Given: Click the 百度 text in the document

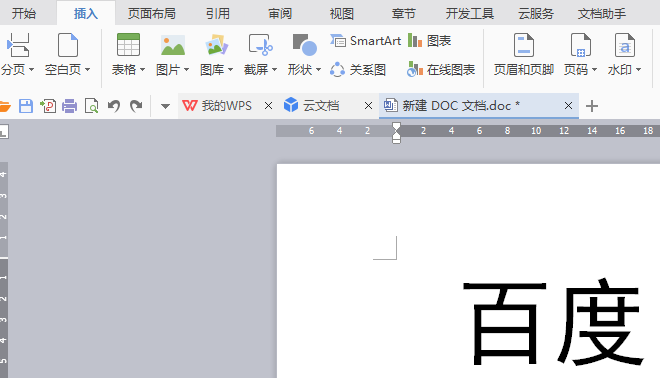Looking at the screenshot, I should 553,322.
